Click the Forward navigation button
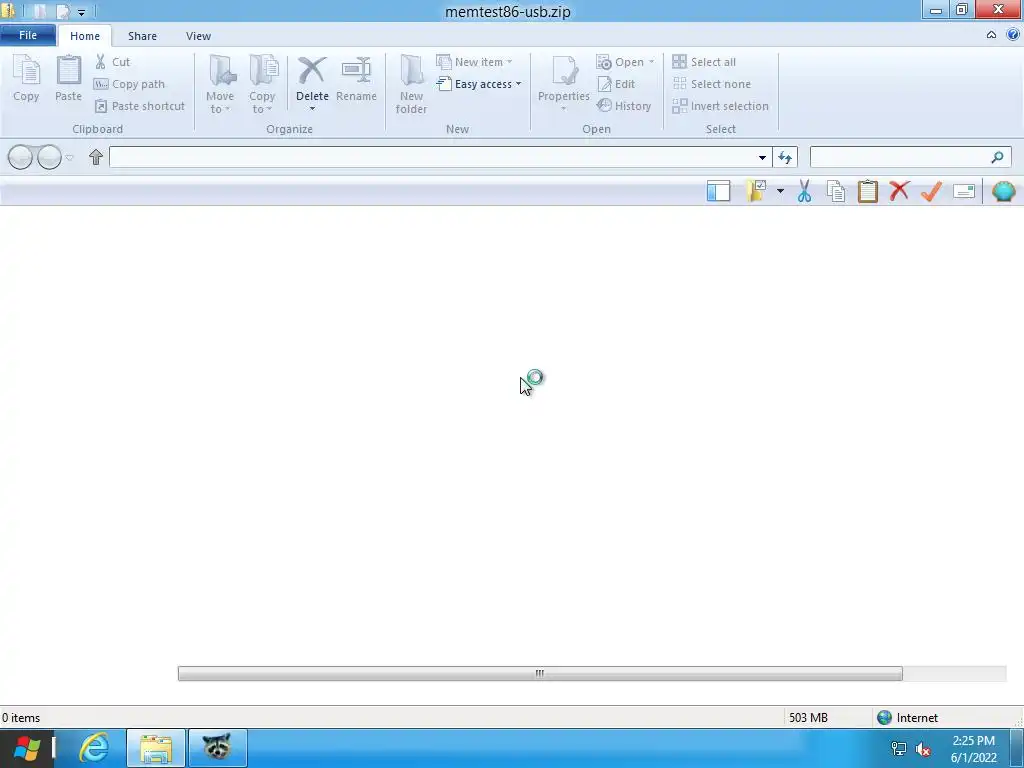The image size is (1024, 768). coord(49,157)
